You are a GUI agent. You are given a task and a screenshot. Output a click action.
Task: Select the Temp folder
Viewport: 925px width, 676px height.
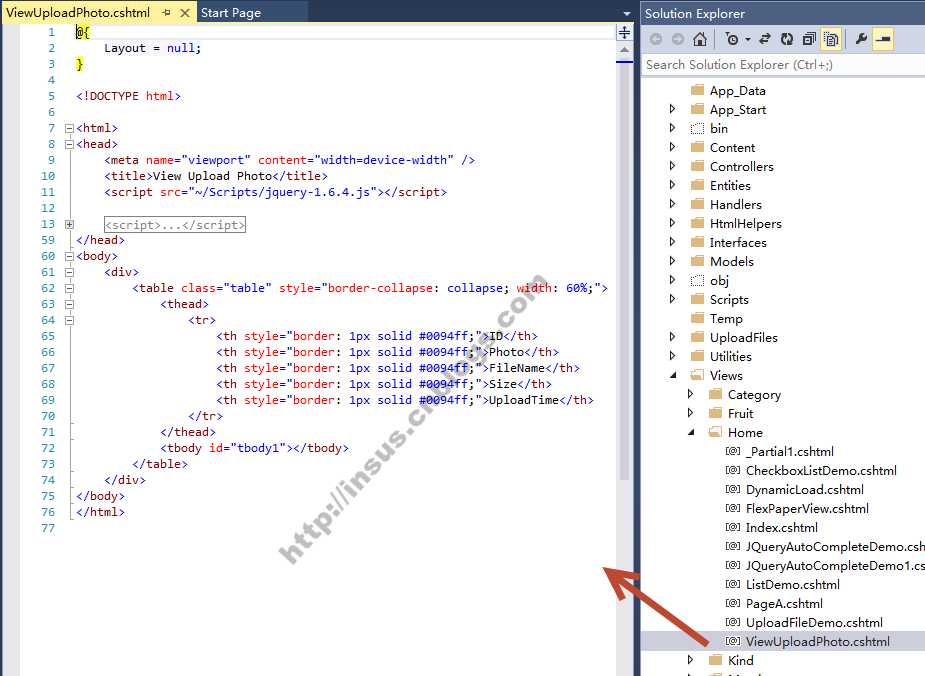pos(726,319)
